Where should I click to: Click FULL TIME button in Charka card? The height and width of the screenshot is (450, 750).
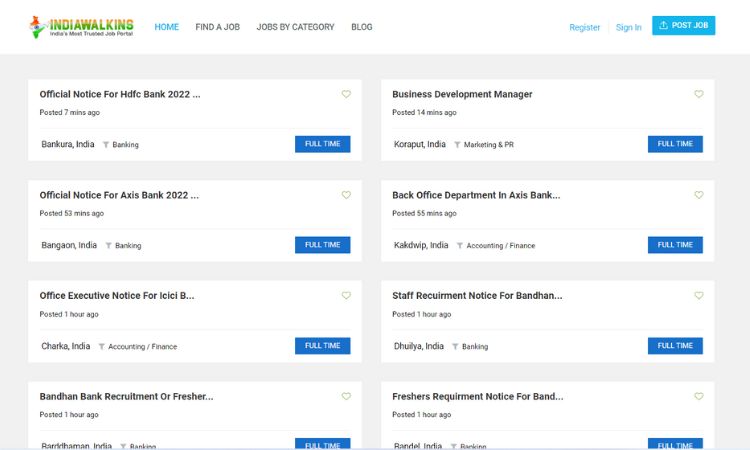(x=322, y=346)
